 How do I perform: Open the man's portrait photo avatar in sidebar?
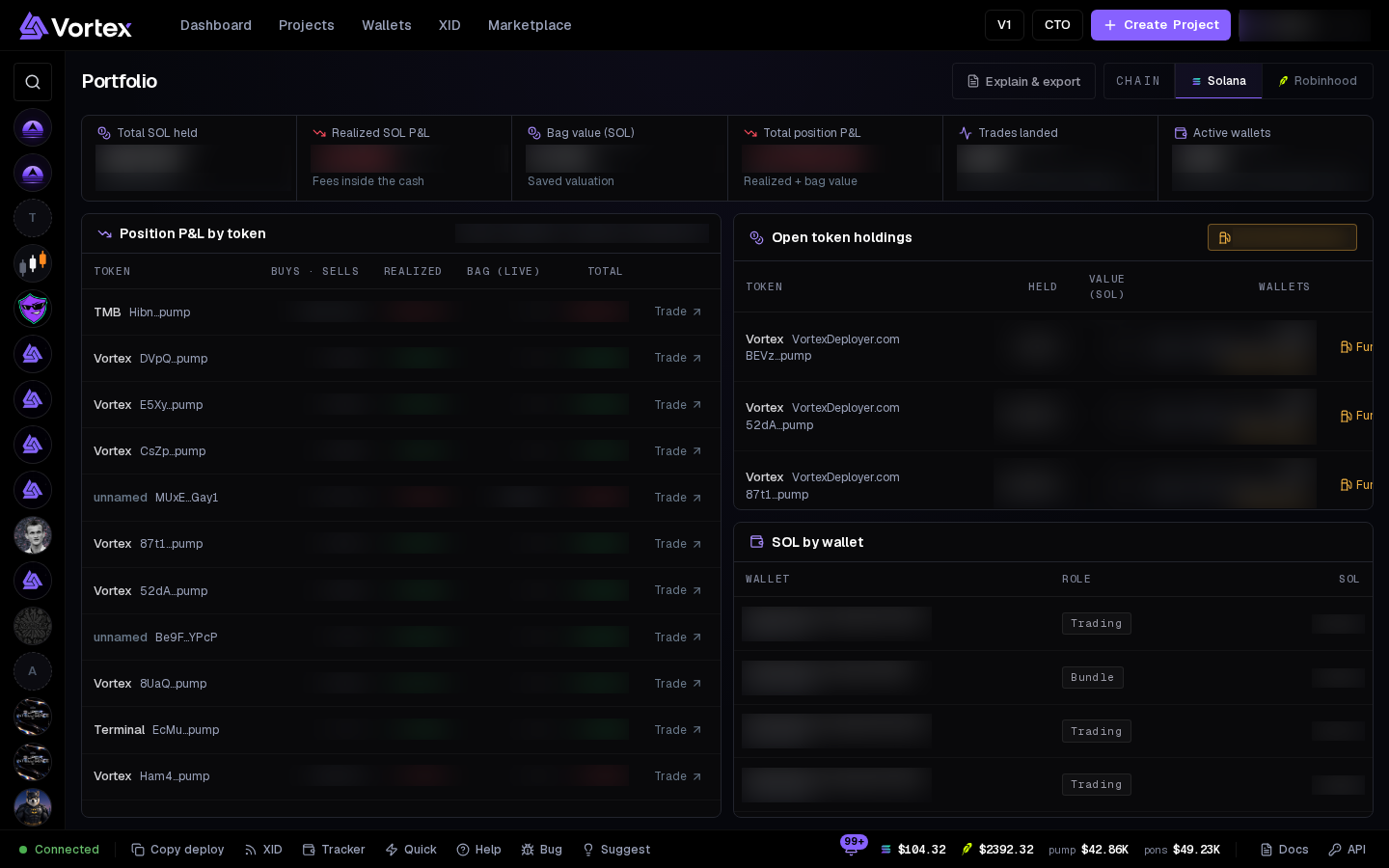tap(33, 535)
